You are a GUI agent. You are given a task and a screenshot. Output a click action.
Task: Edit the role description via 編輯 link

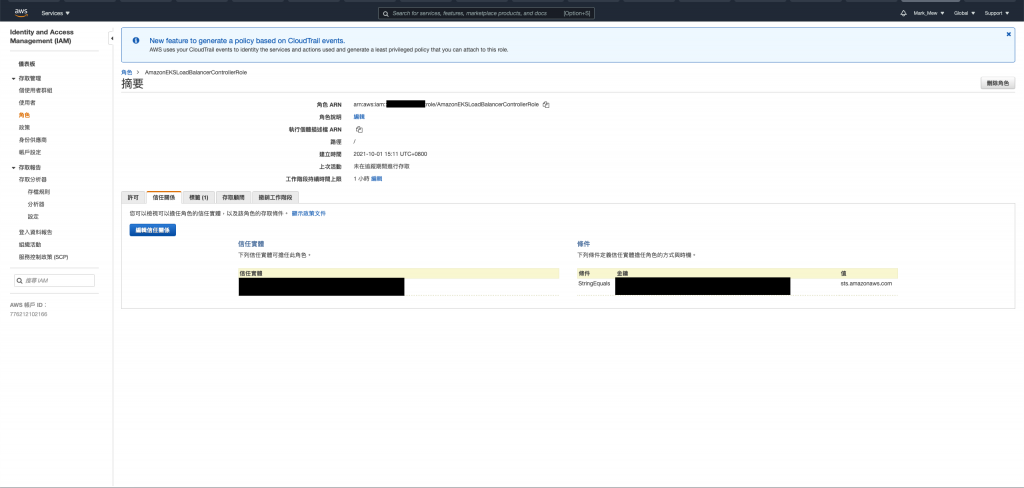pyautogui.click(x=359, y=116)
